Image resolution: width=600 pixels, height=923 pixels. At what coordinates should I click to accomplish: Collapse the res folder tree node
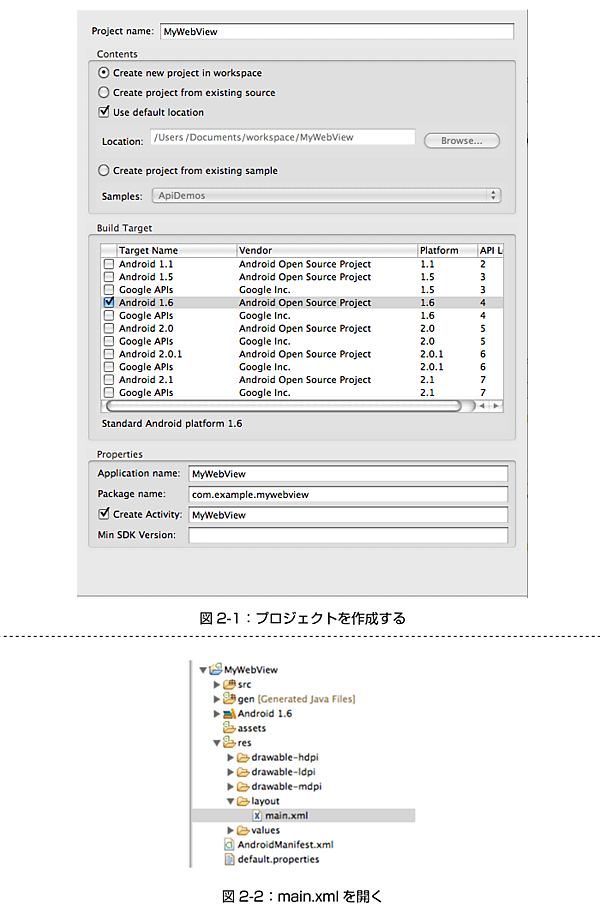click(x=216, y=743)
